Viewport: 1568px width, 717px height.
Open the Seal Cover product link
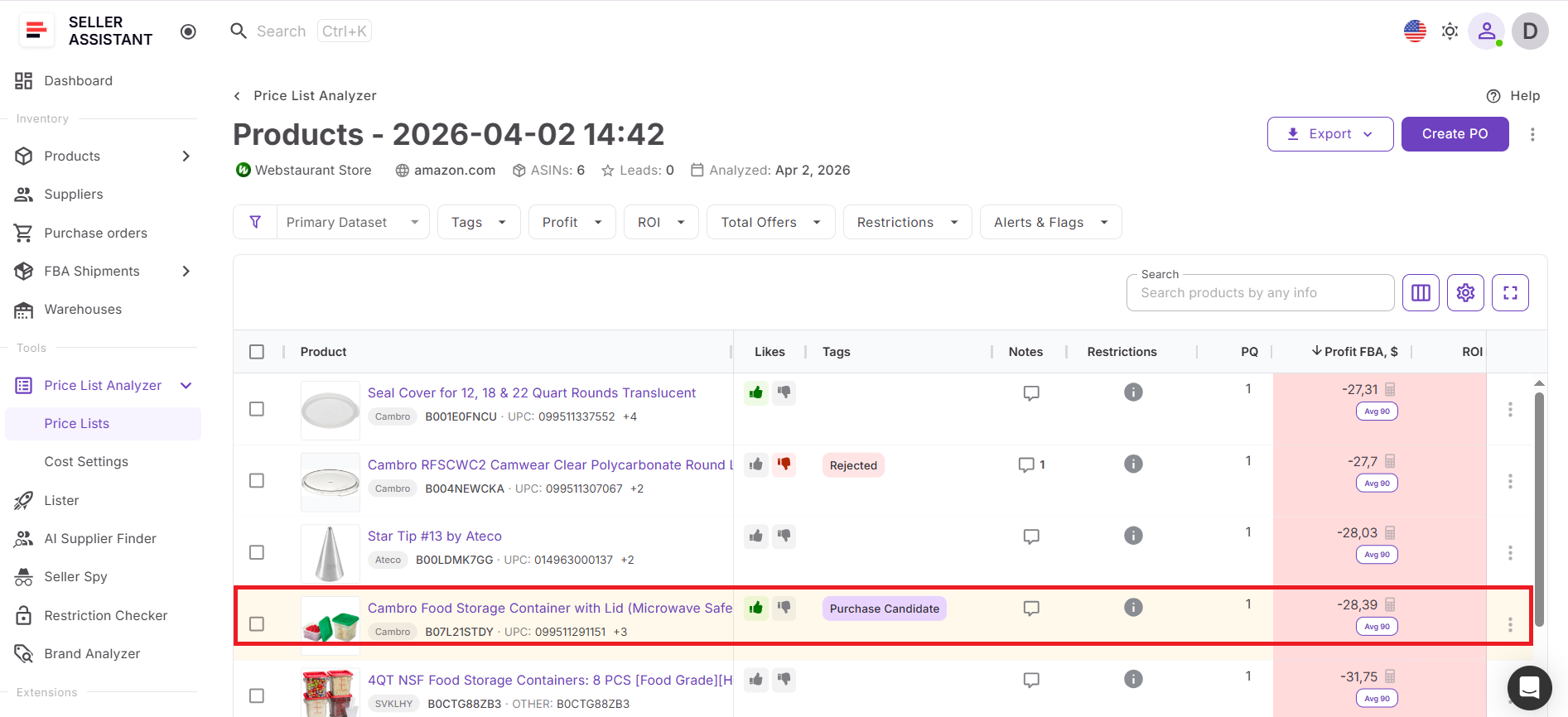pos(532,393)
